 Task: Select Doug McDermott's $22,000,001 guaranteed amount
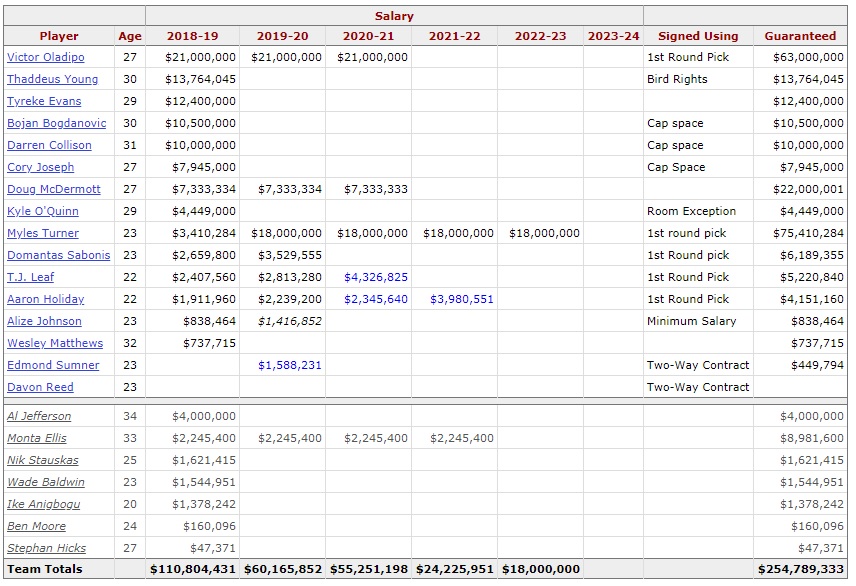(x=808, y=189)
